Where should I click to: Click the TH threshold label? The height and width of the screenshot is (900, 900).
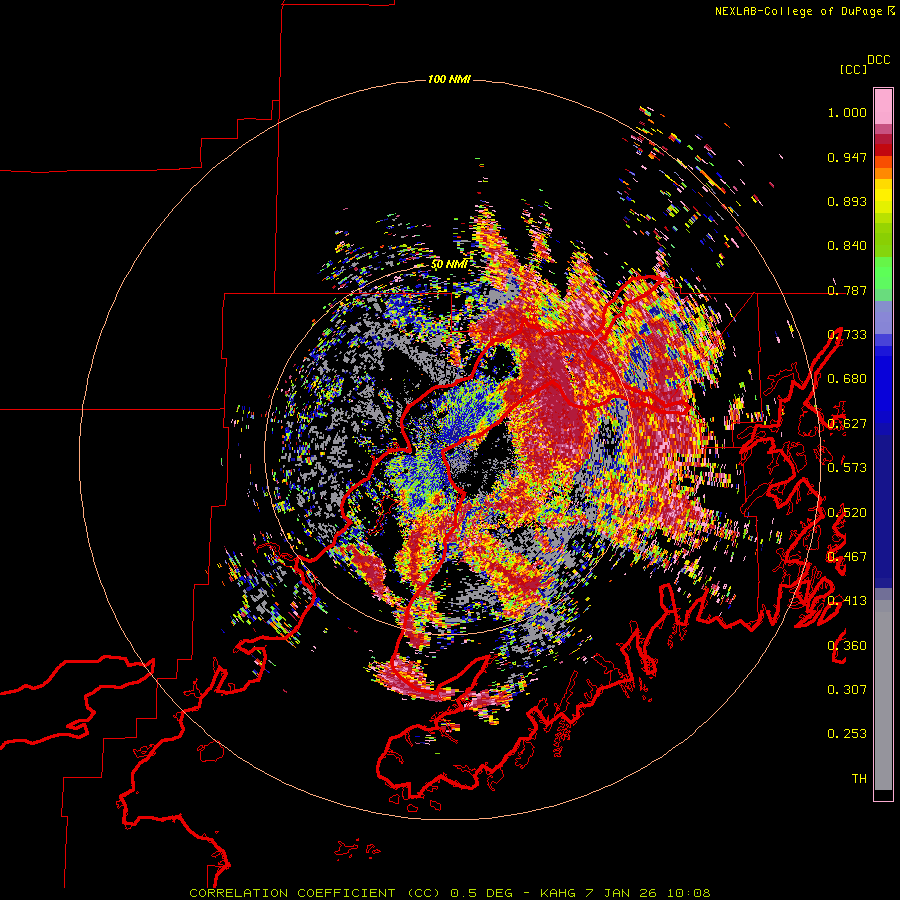pyautogui.click(x=859, y=778)
